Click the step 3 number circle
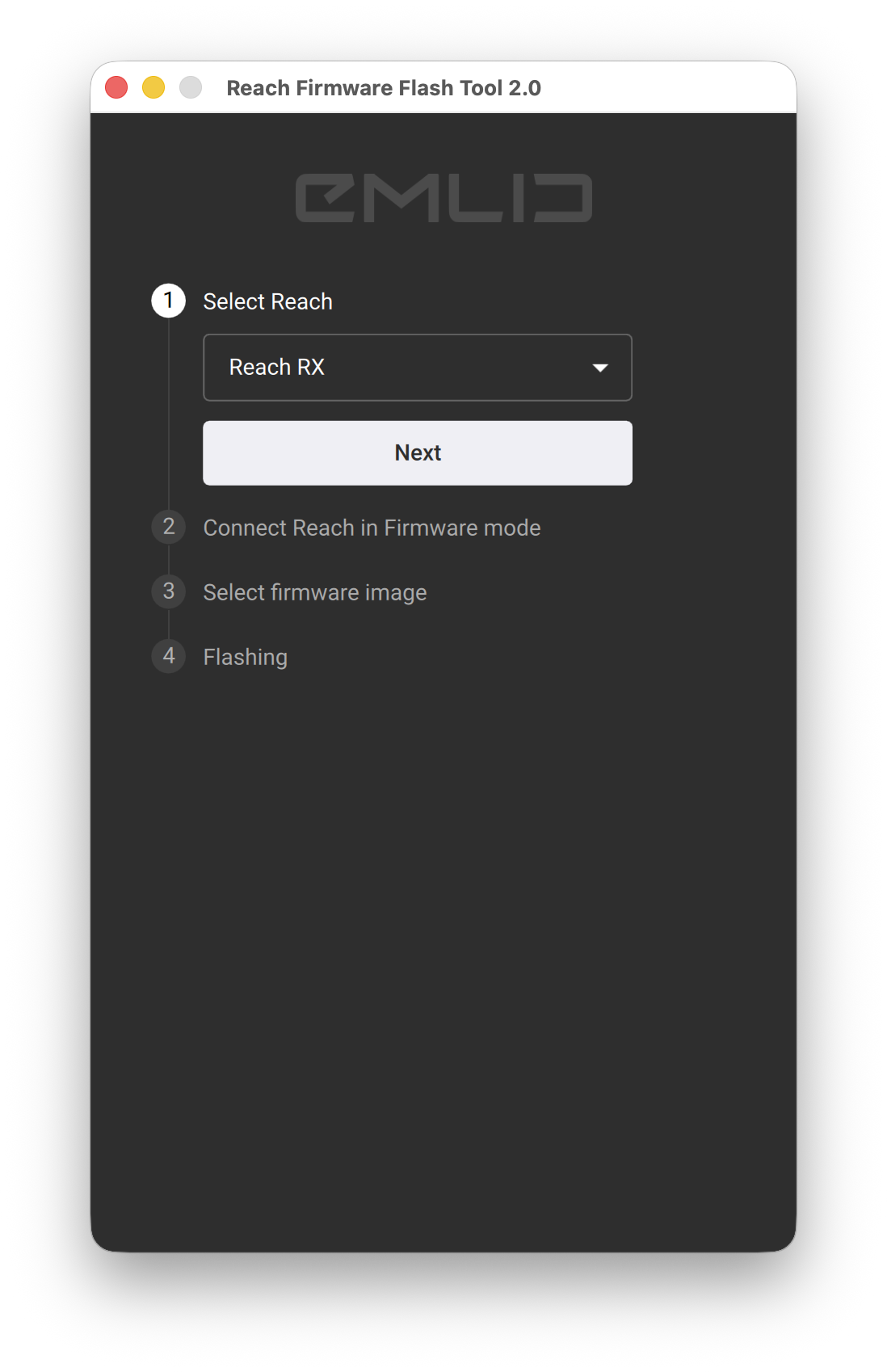The width and height of the screenshot is (887, 1372). coord(168,591)
